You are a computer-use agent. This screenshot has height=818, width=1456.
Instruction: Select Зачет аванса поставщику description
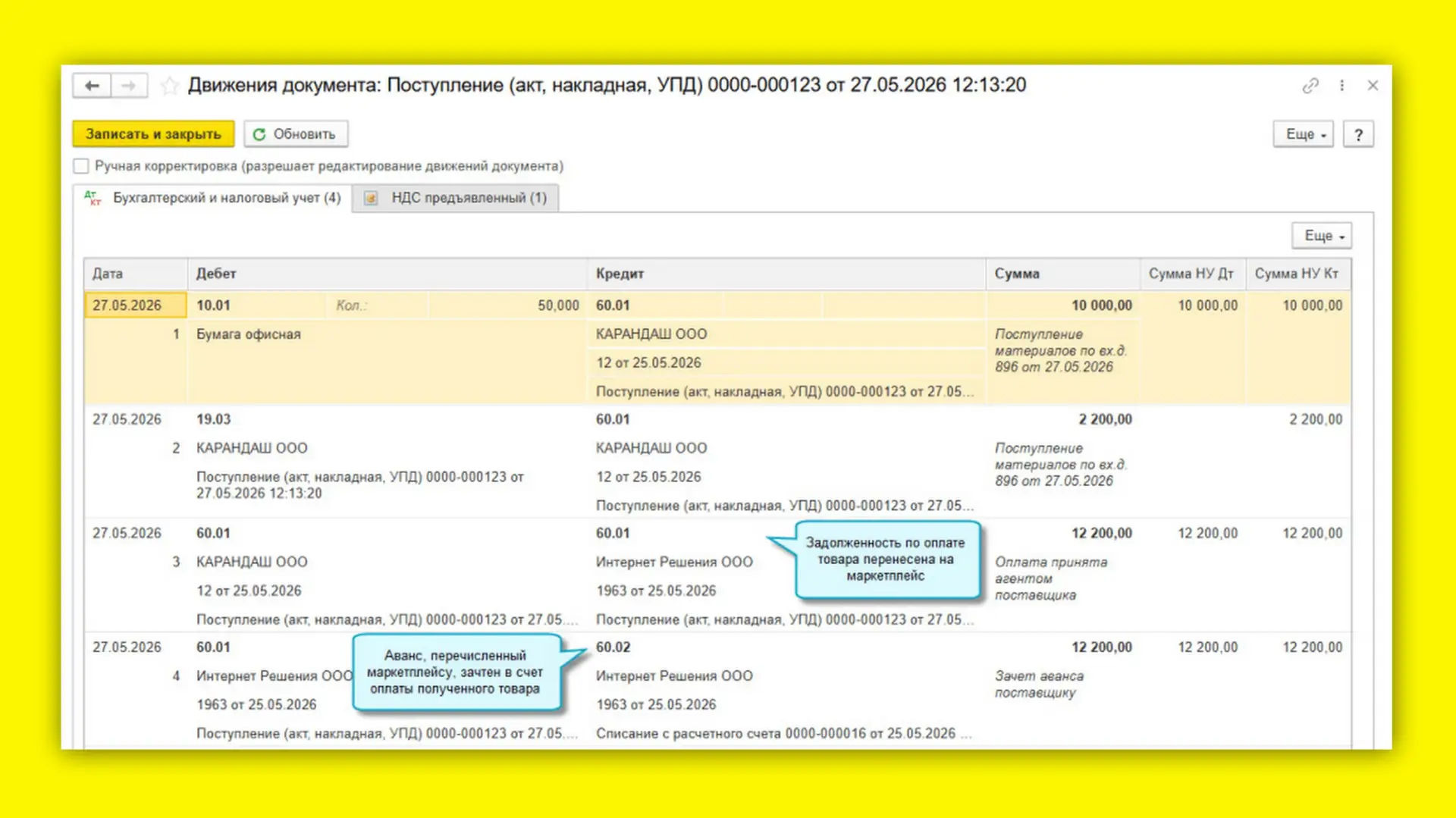(x=1039, y=684)
